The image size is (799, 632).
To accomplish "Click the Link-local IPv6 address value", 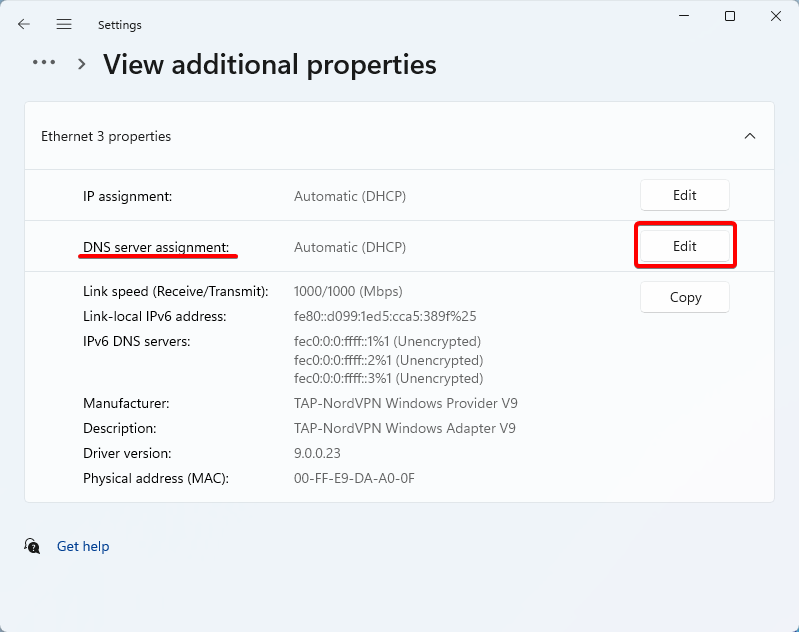I will (x=385, y=316).
